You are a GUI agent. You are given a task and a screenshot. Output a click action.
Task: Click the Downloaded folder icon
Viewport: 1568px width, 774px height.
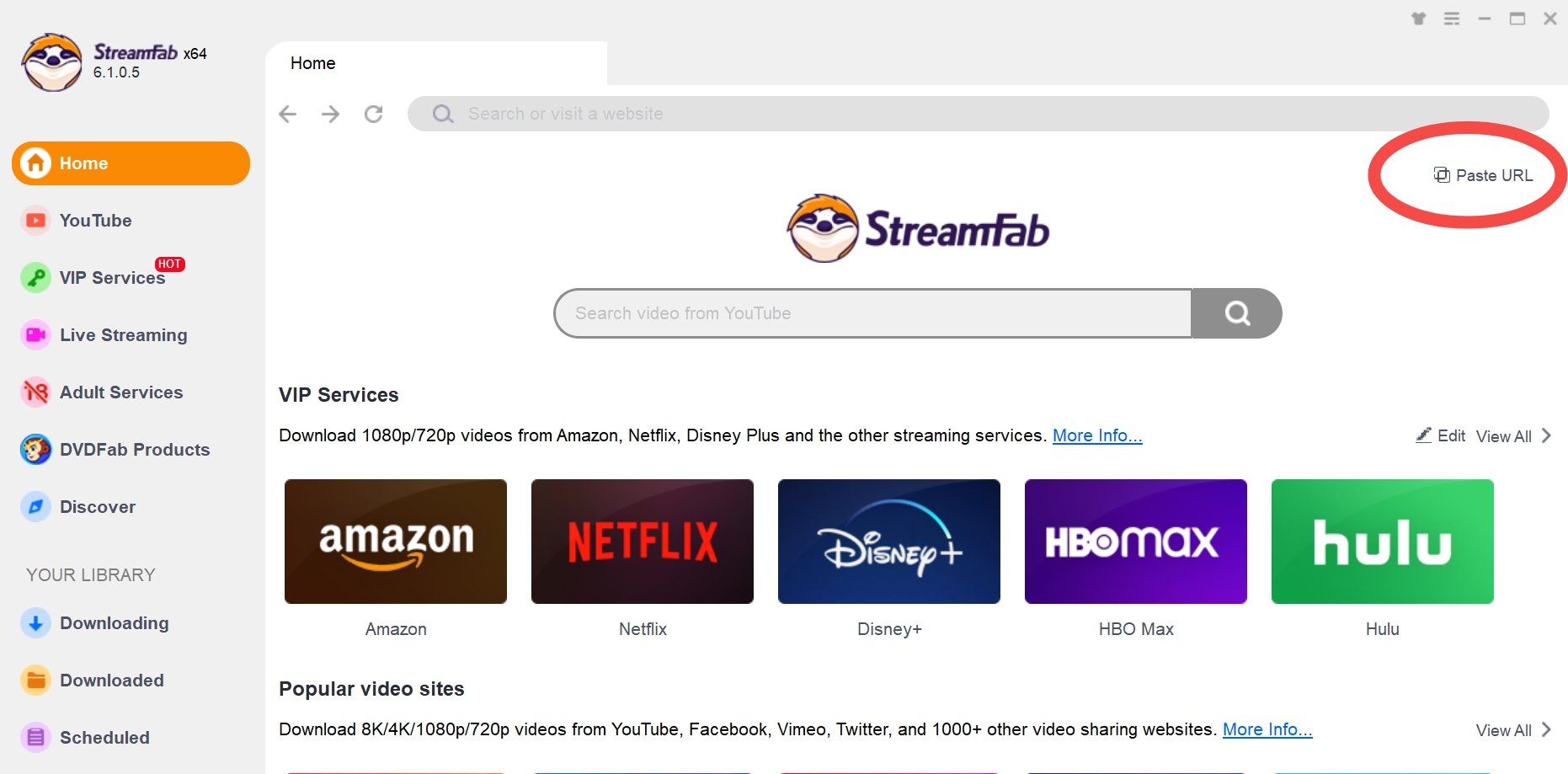(35, 681)
